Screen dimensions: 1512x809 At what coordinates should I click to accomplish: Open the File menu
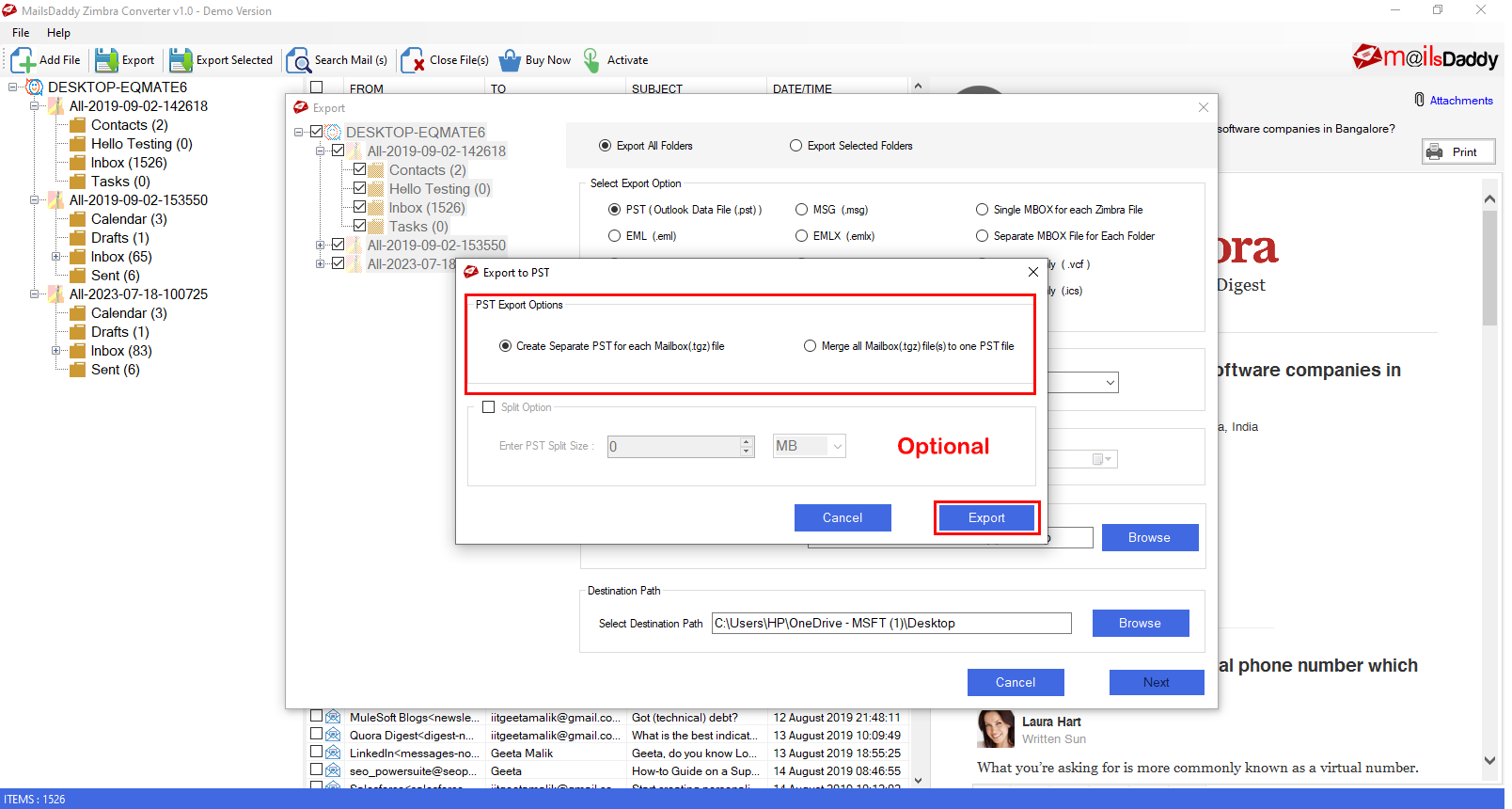21,33
